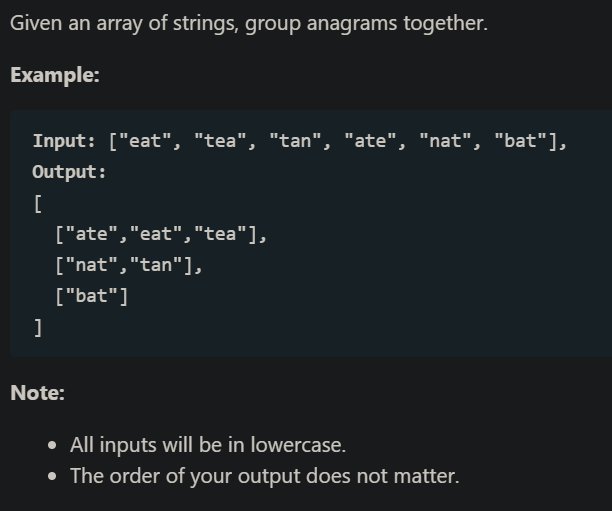Click "tan" string in the Input line
This screenshot has width=612, height=511.
click(294, 141)
